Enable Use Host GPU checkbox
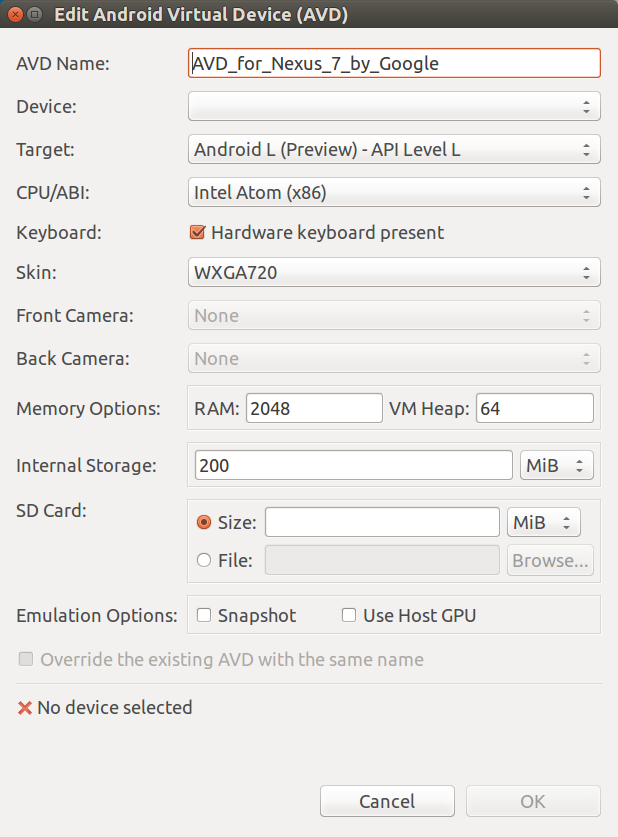618x837 pixels. click(x=349, y=615)
